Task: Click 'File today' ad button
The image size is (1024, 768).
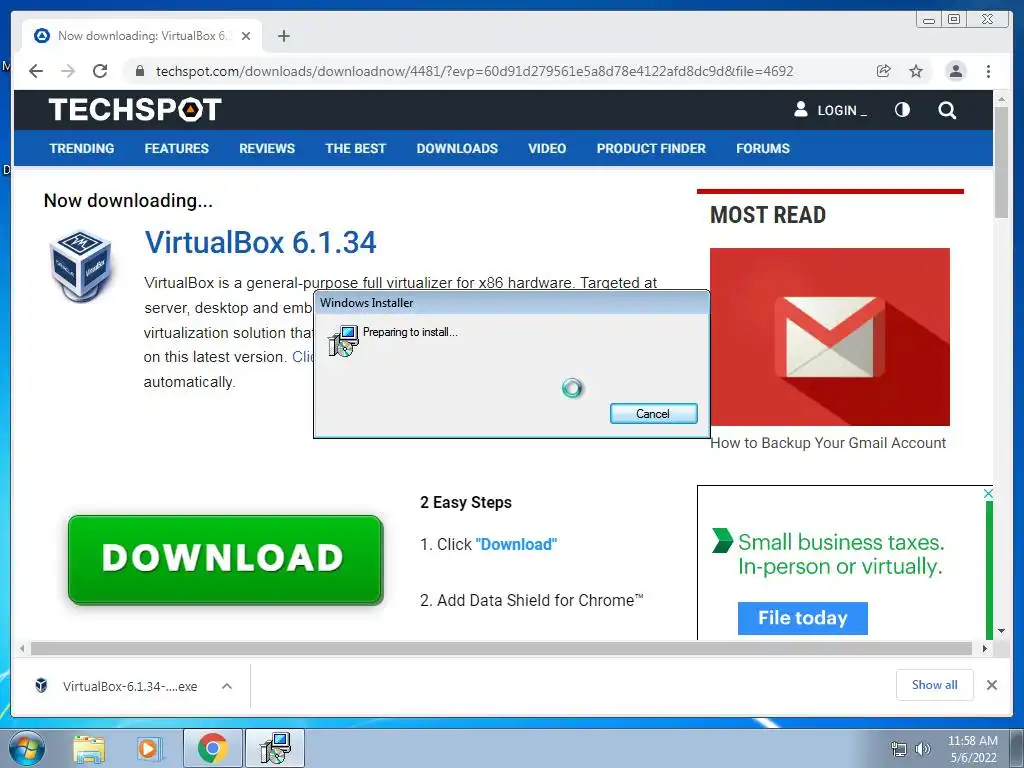Action: tap(803, 618)
